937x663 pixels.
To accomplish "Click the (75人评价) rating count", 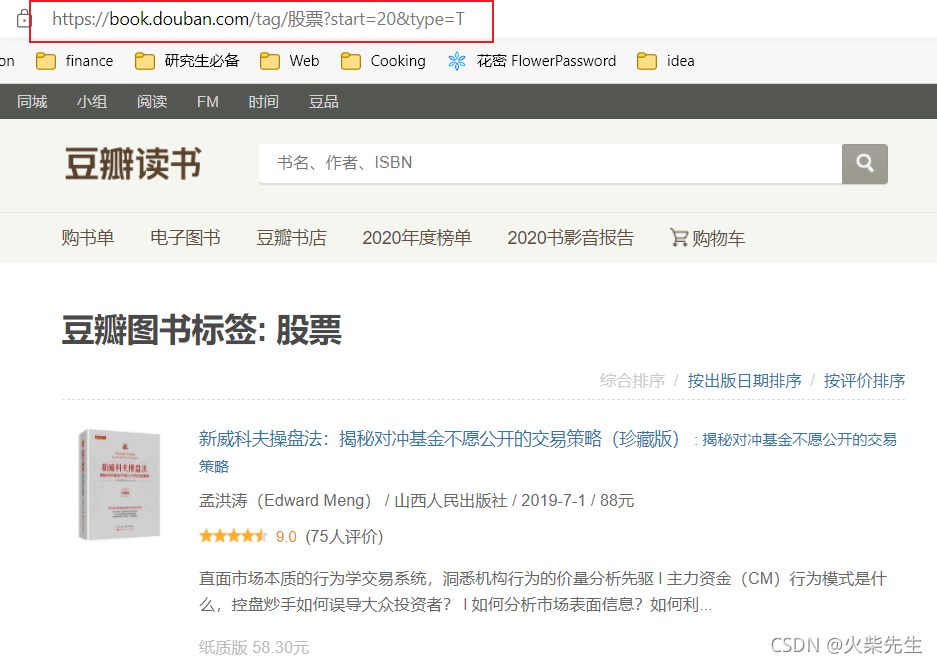I will point(344,536).
